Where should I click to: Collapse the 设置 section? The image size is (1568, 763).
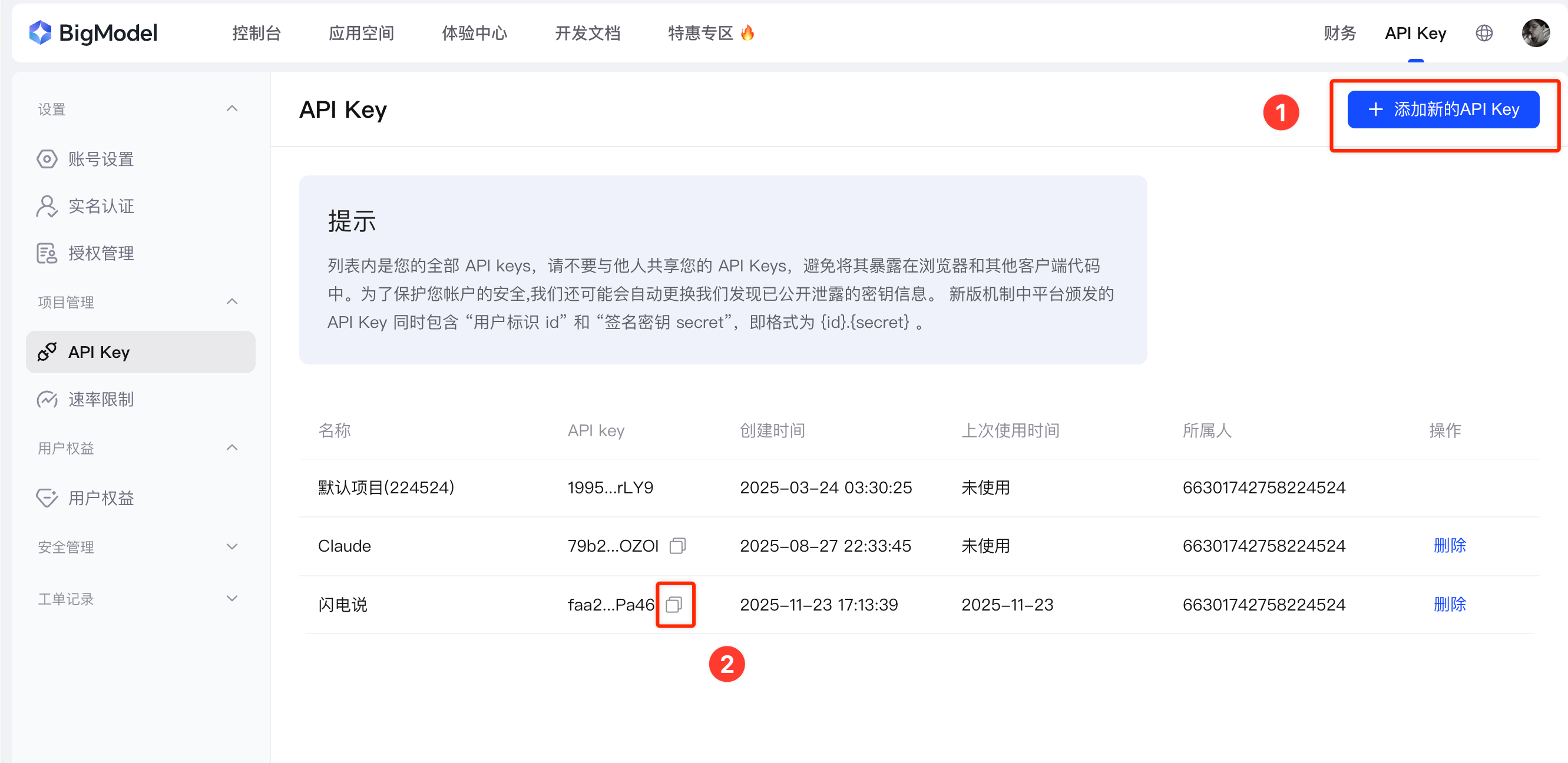[232, 109]
